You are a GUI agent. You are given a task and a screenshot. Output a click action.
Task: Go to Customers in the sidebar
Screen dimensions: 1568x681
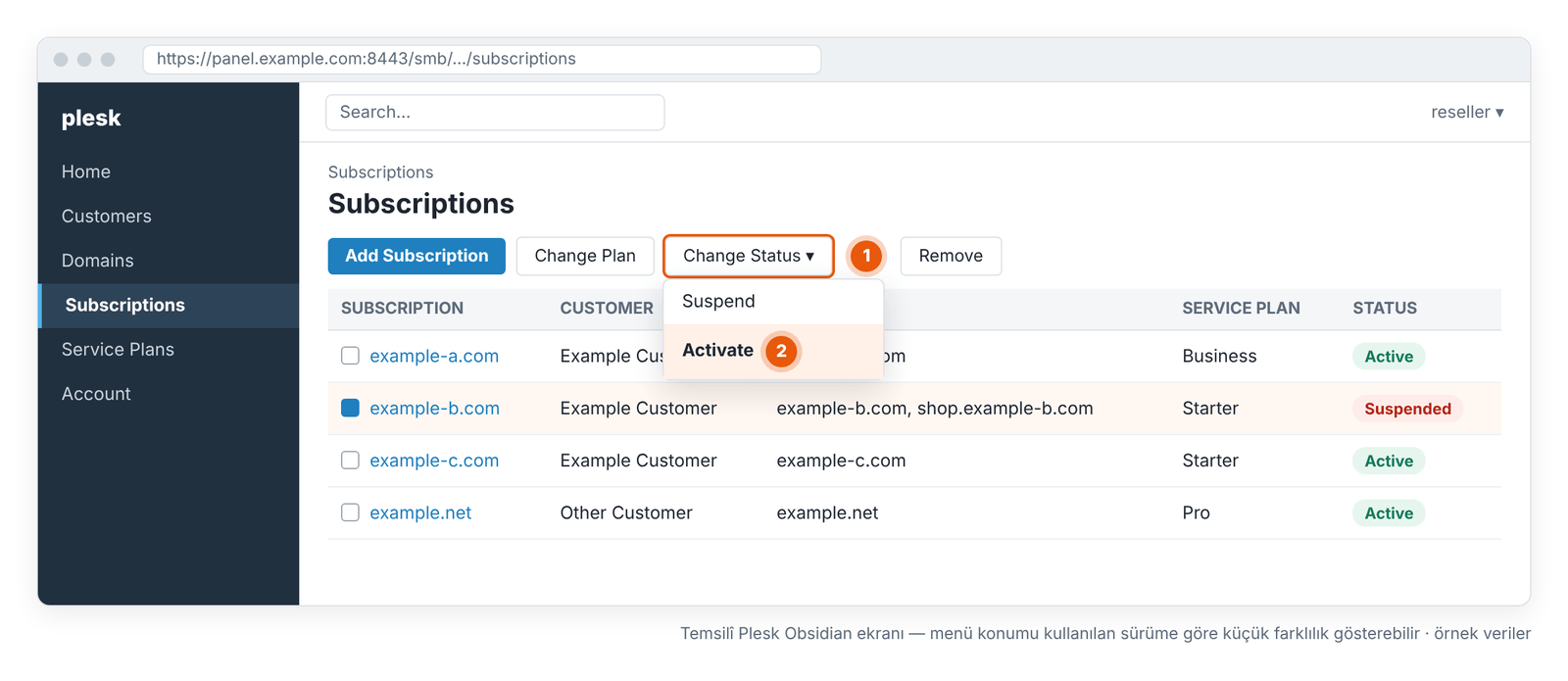pos(107,216)
